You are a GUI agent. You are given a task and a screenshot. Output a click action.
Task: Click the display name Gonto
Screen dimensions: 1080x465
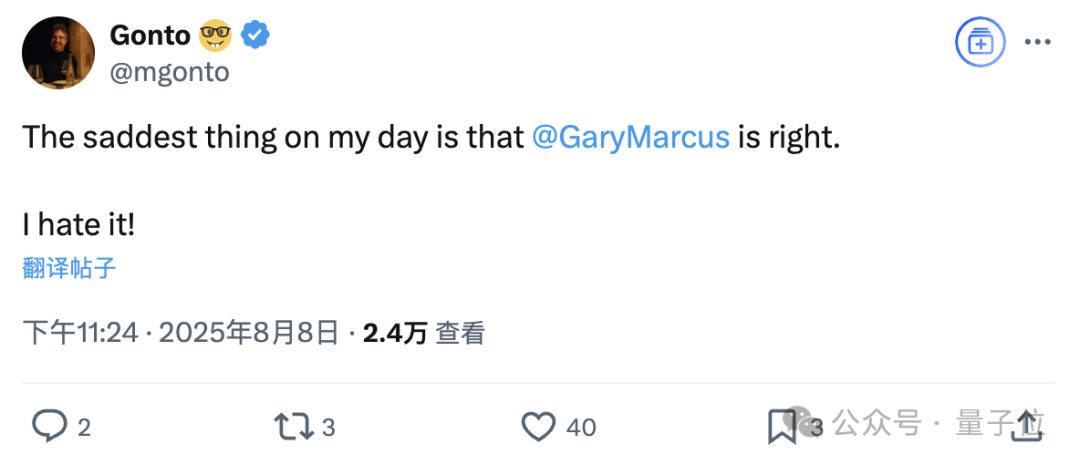click(x=149, y=36)
